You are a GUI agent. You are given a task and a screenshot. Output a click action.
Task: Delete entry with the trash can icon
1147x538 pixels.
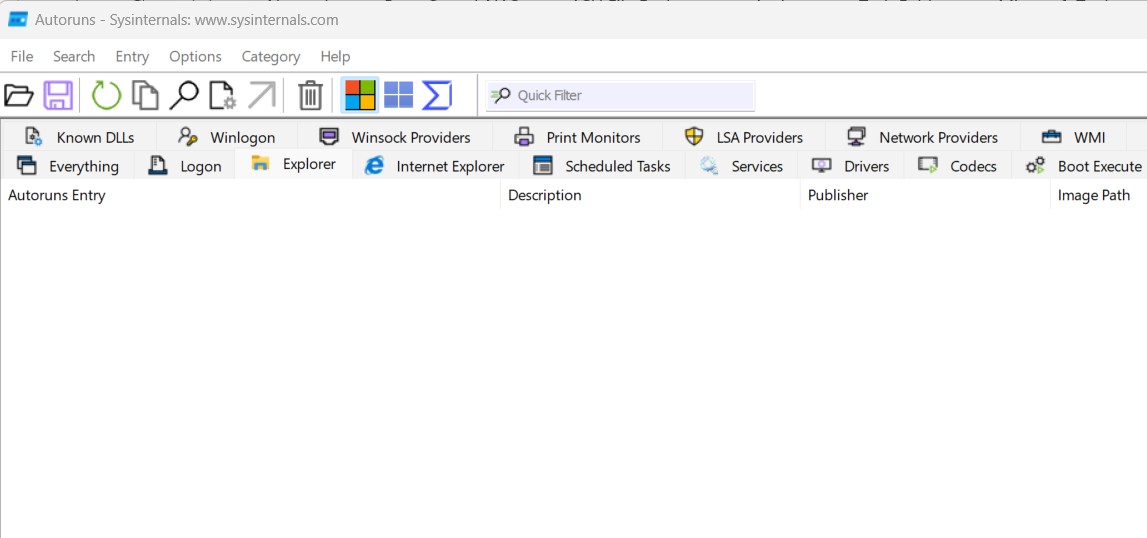point(310,95)
